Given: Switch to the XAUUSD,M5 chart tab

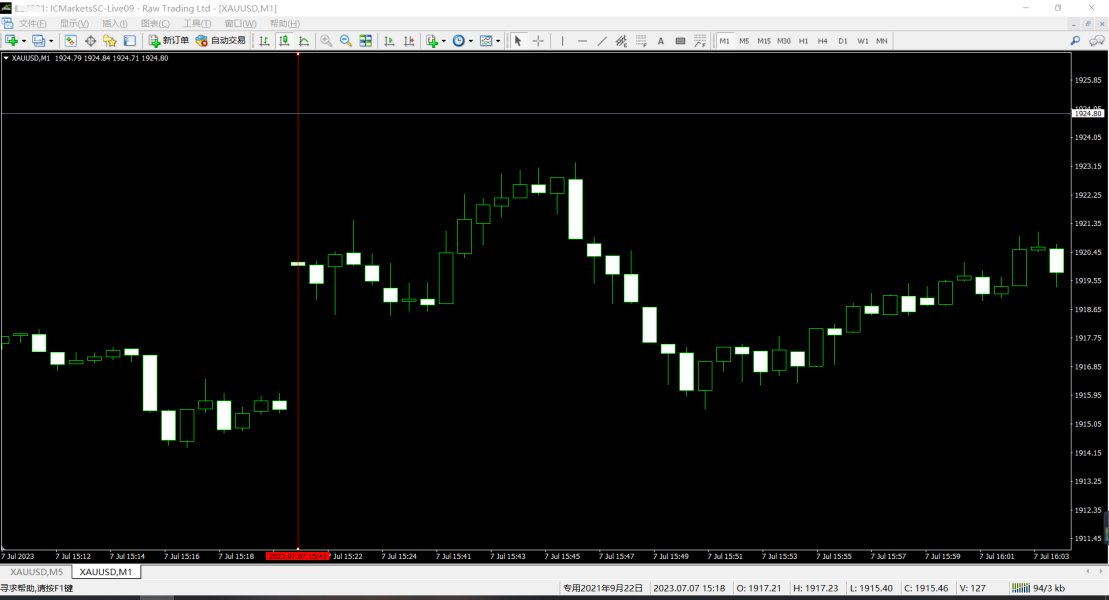Looking at the screenshot, I should [36, 572].
